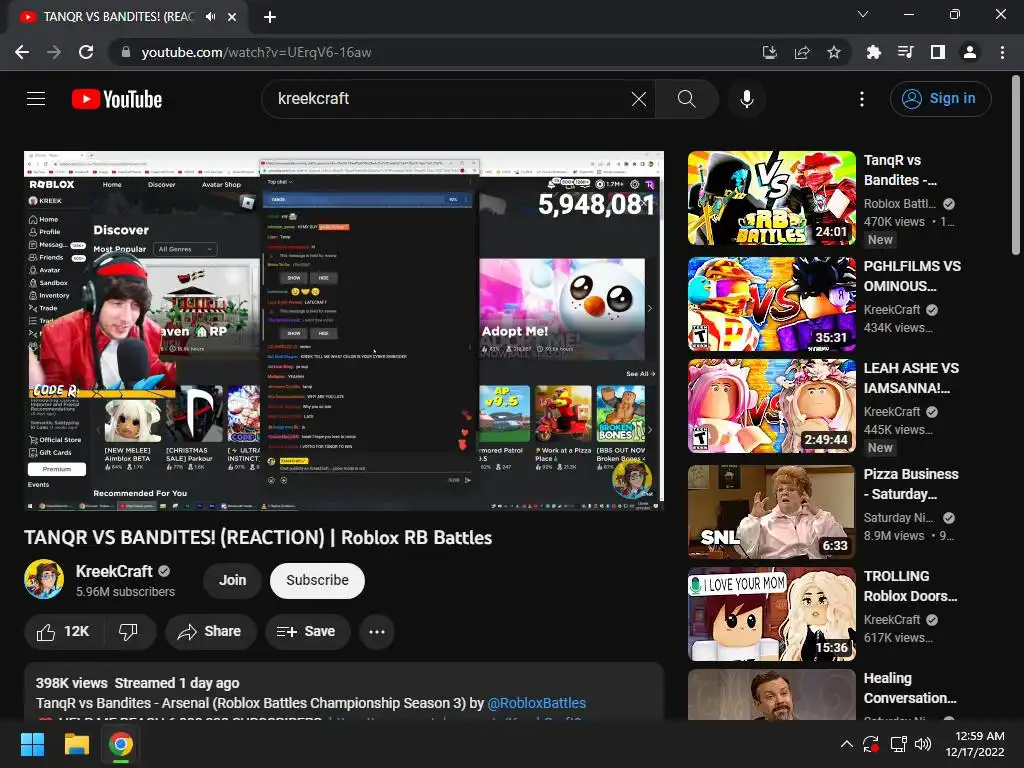Image resolution: width=1024 pixels, height=768 pixels.
Task: Go to YouTube home via logo
Action: click(117, 99)
